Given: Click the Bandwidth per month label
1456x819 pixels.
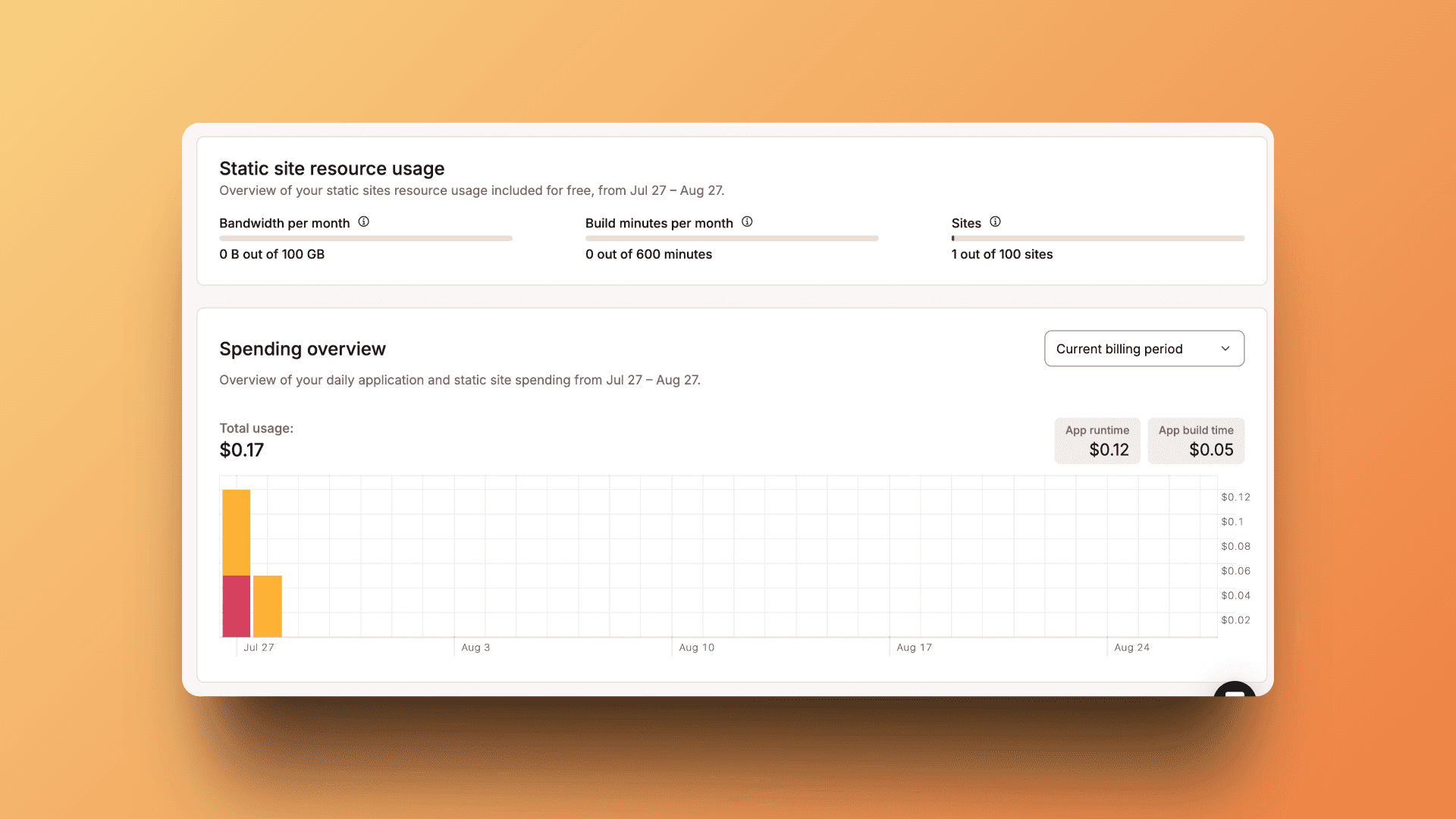Looking at the screenshot, I should [284, 223].
